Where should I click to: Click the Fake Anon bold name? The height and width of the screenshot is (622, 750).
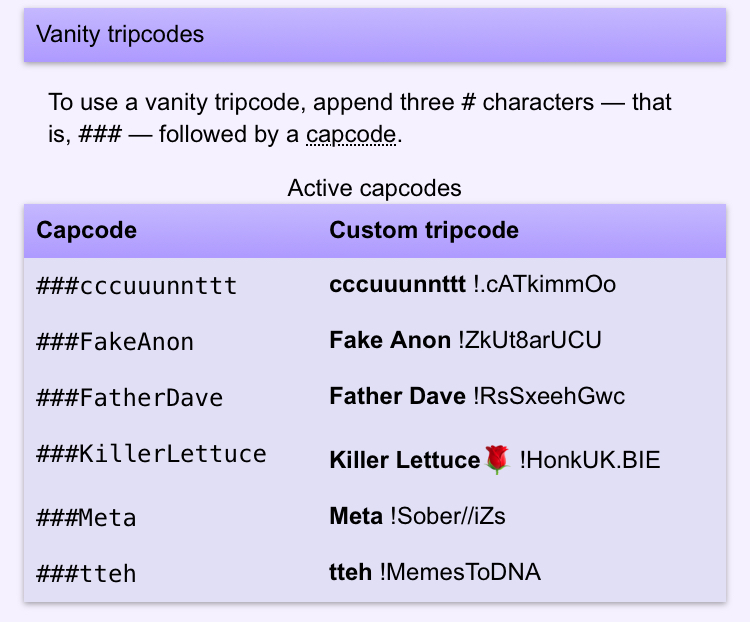pos(390,340)
